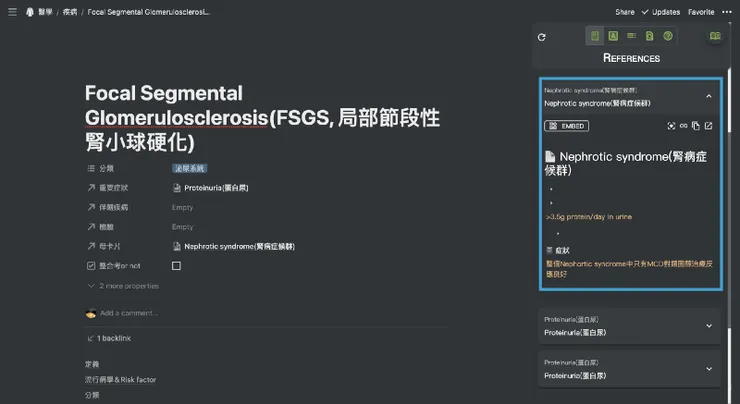Open the Focal Segmental Glomerulosclerosis breadcrumb item
The width and height of the screenshot is (740, 404).
(149, 12)
